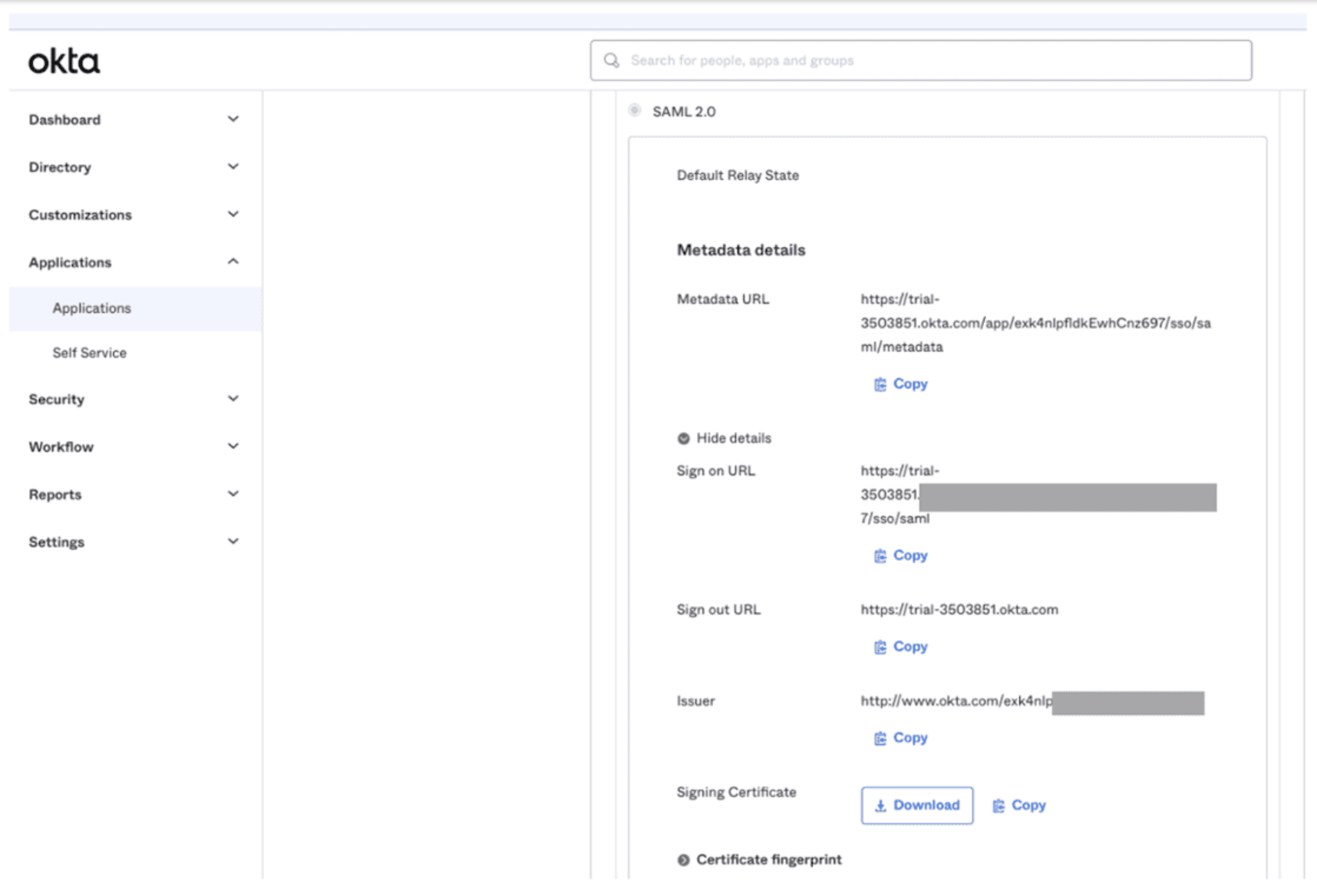The image size is (1317, 896).
Task: Expand the Reports menu chevron
Action: tap(233, 493)
